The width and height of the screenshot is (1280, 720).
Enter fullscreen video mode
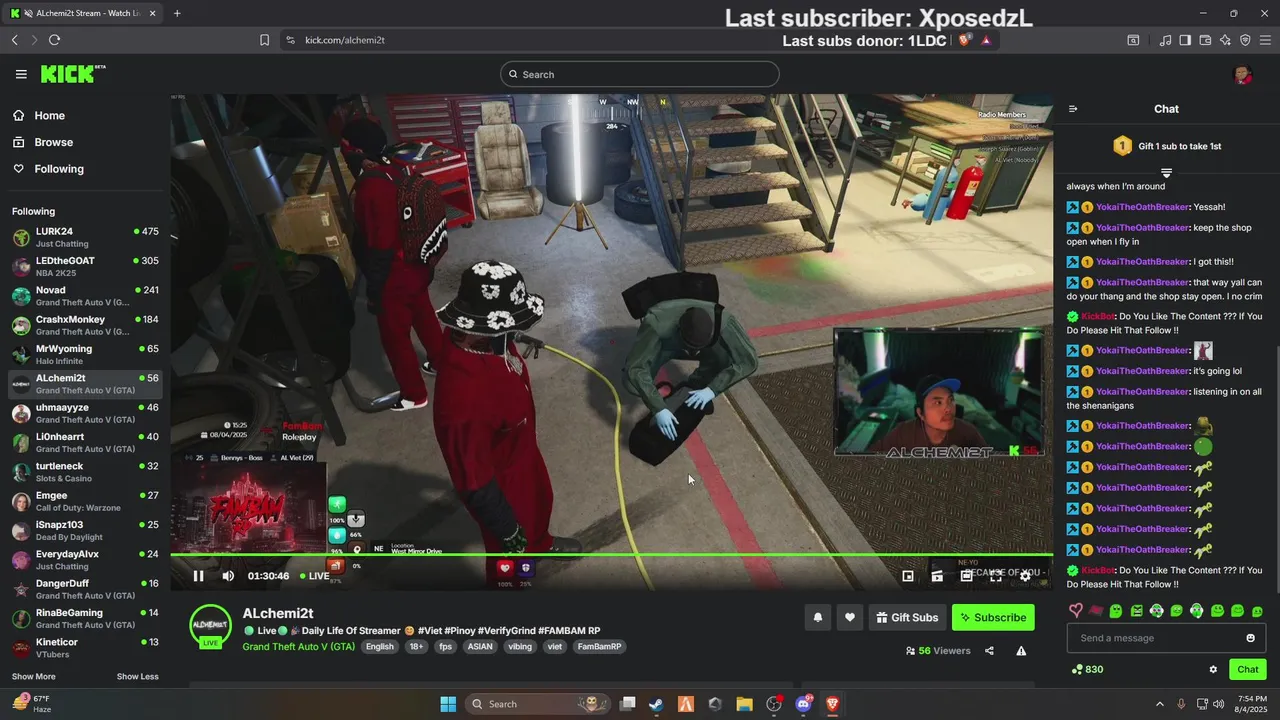pos(996,576)
